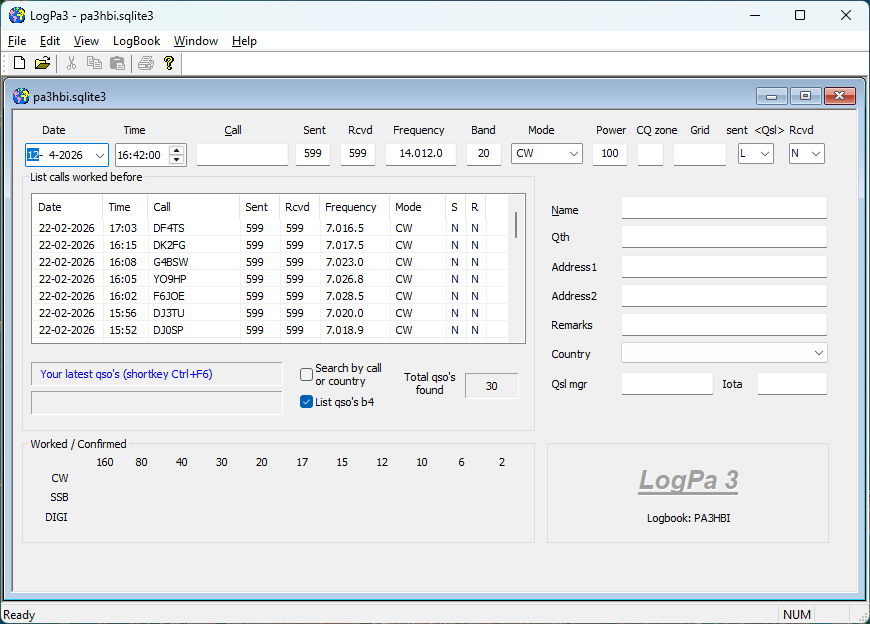Screen dimensions: 870x624
Task: Expand the Date picker dropdown
Action: coord(100,154)
